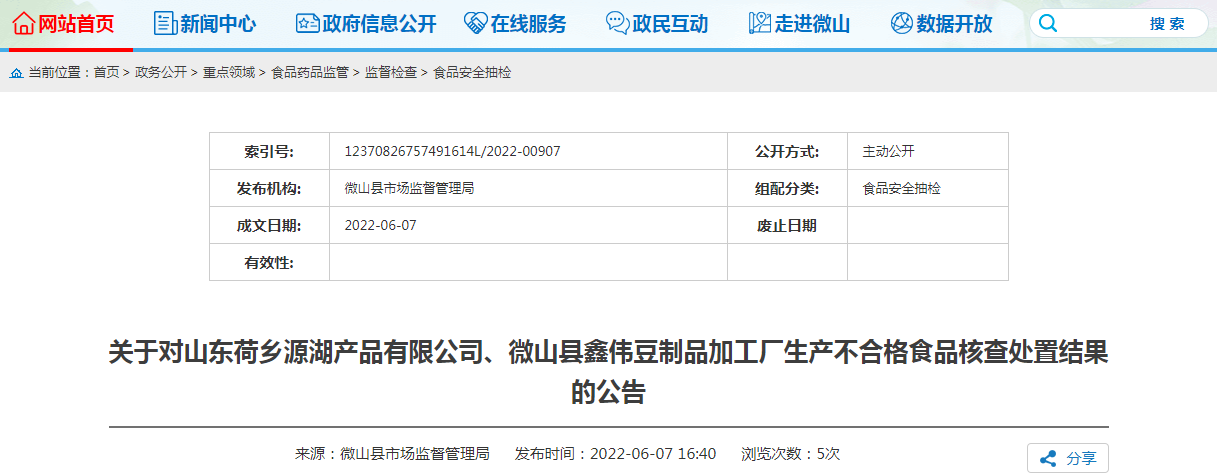
Task: Click the breadcrumb home icon
Action: [17, 73]
